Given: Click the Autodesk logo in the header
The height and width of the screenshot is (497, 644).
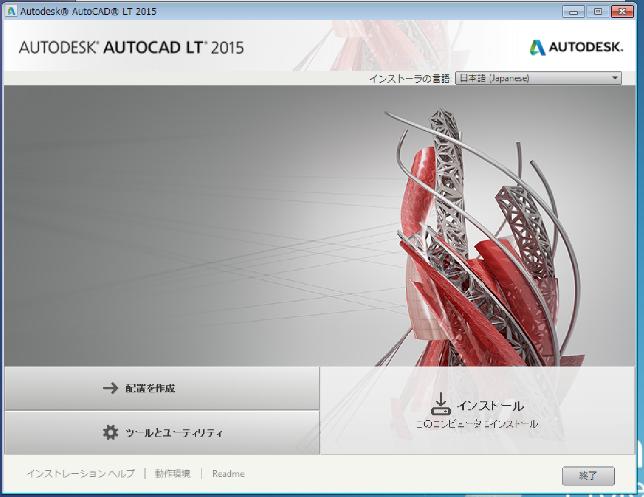Looking at the screenshot, I should coord(576,47).
